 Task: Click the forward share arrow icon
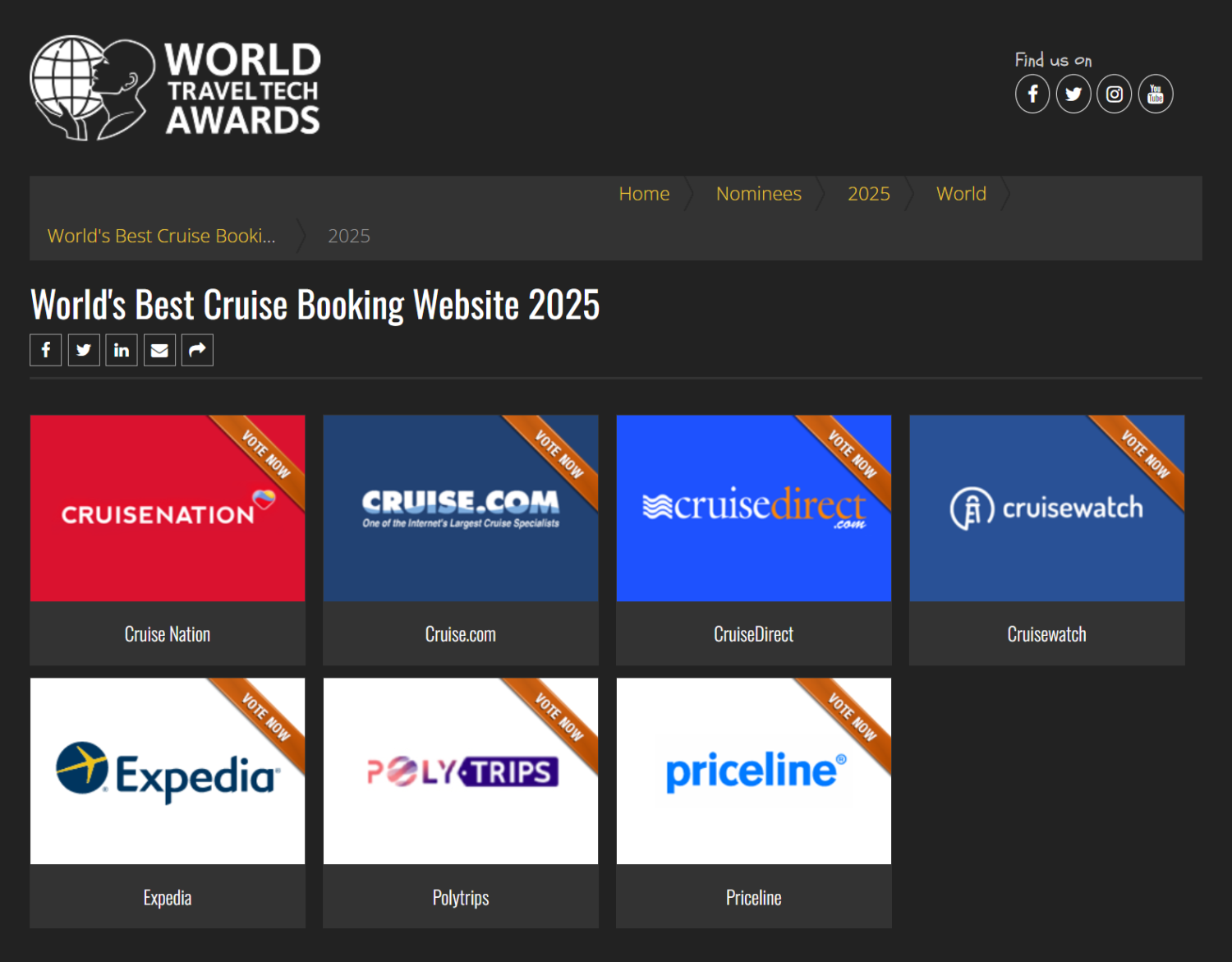[x=197, y=350]
